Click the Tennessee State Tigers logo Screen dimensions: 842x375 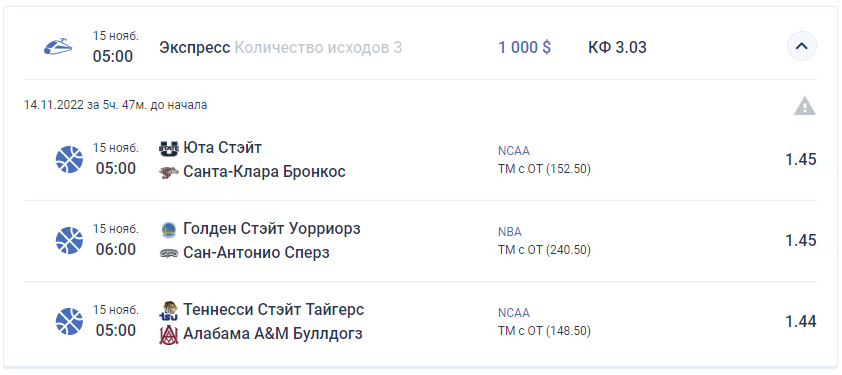pyautogui.click(x=169, y=311)
